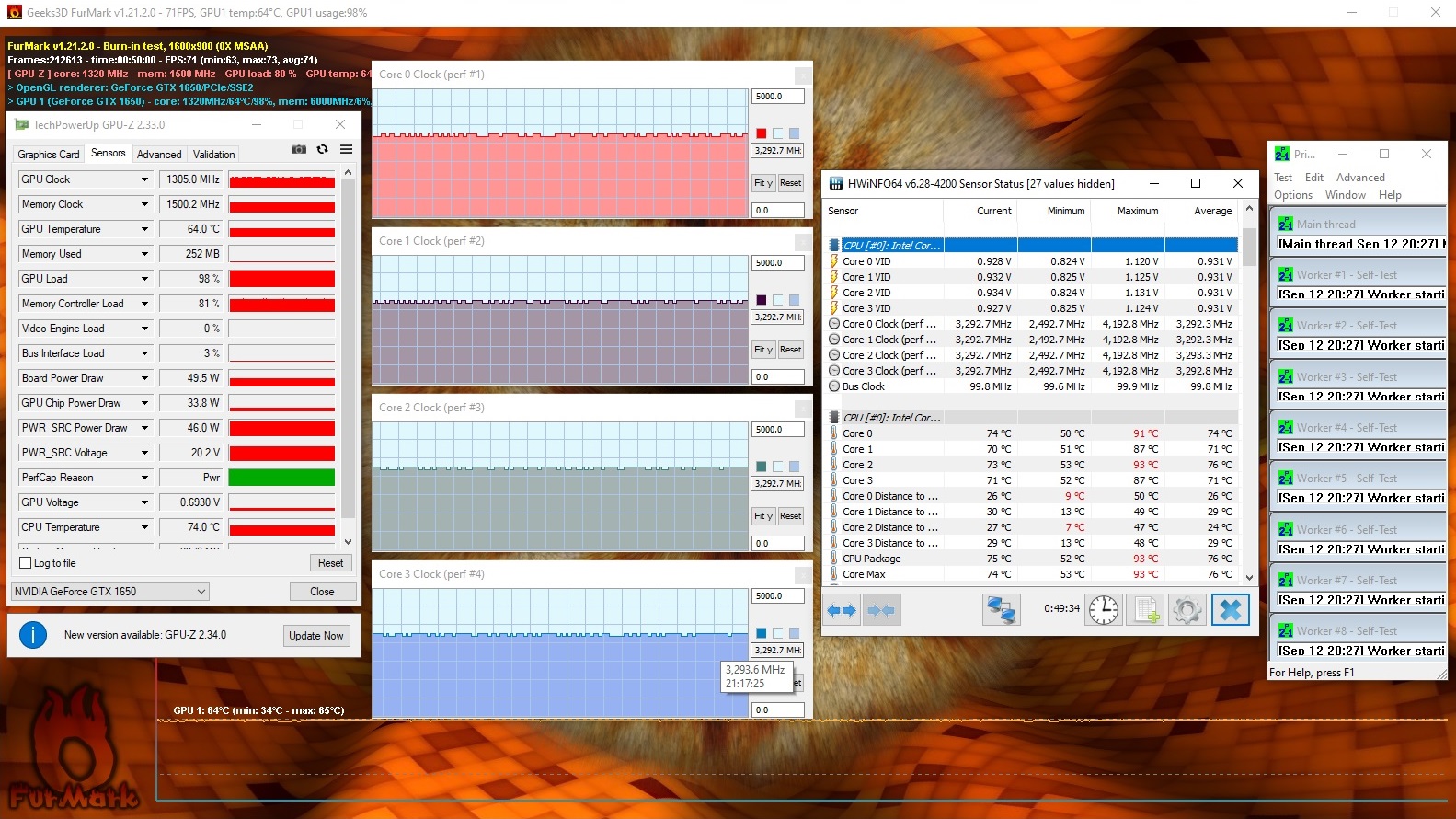Open the Memory Used sensor dropdown

click(144, 254)
